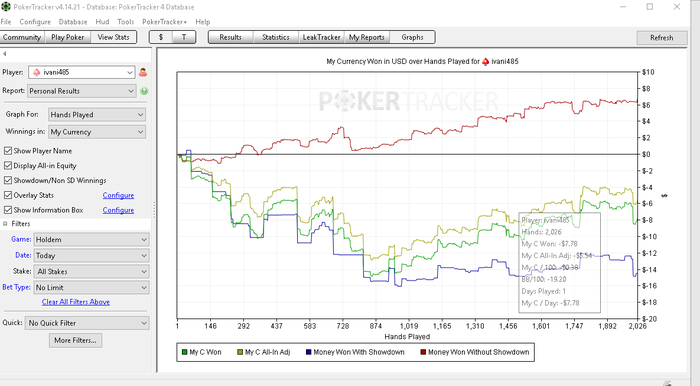The height and width of the screenshot is (386, 700).
Task: Click the sidebar splitter handle
Action: [x=154, y=210]
